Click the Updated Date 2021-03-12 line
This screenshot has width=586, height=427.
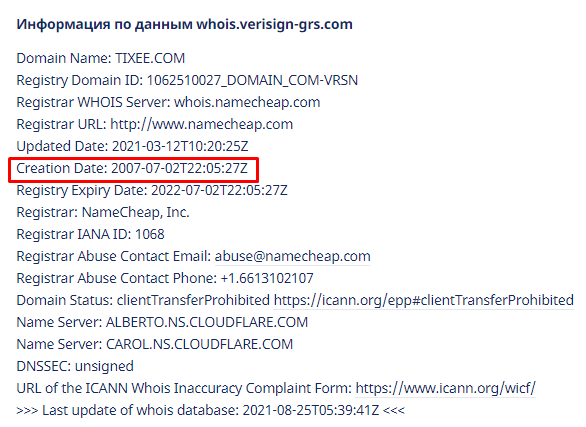(132, 146)
